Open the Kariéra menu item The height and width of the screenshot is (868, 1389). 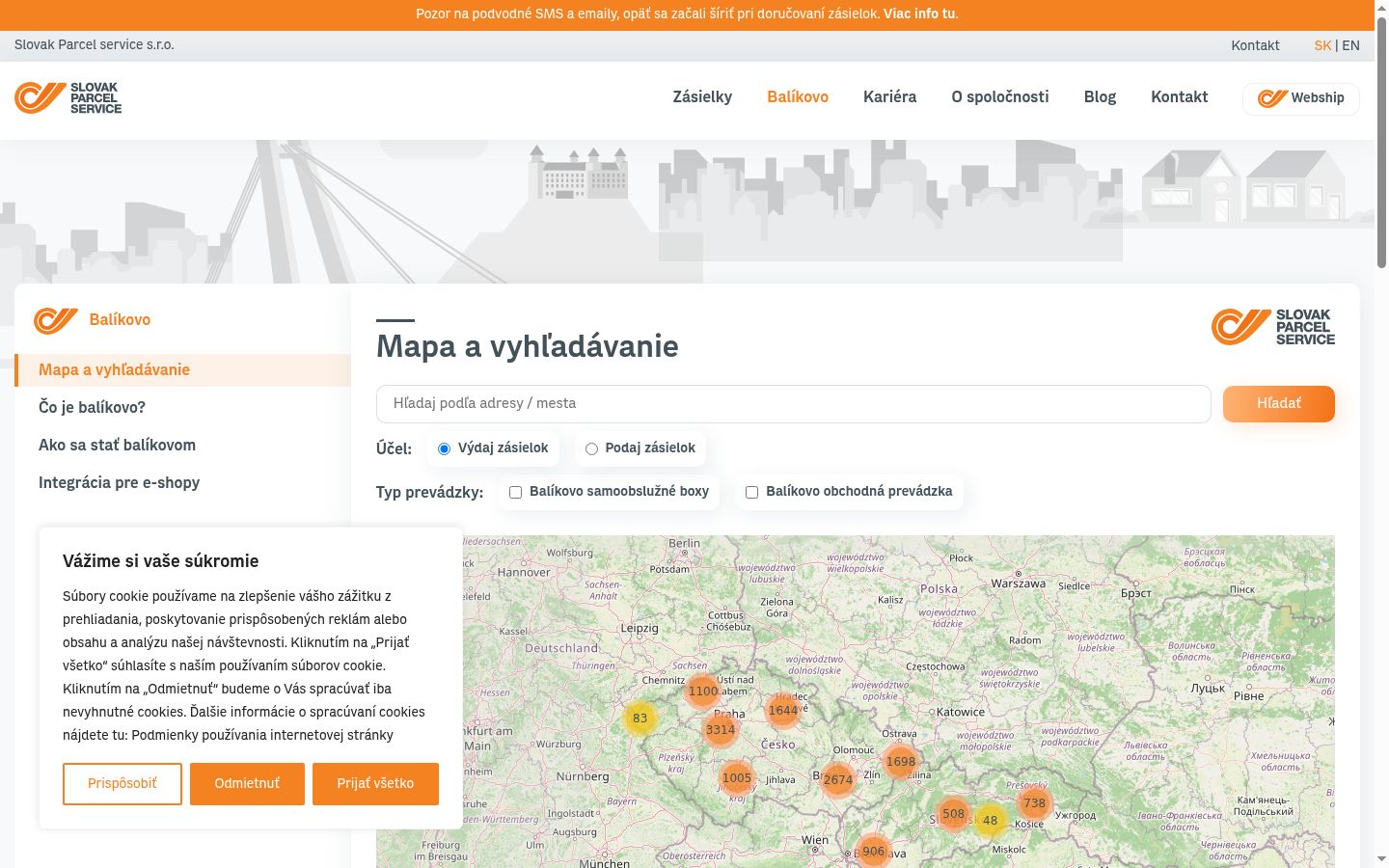click(889, 96)
